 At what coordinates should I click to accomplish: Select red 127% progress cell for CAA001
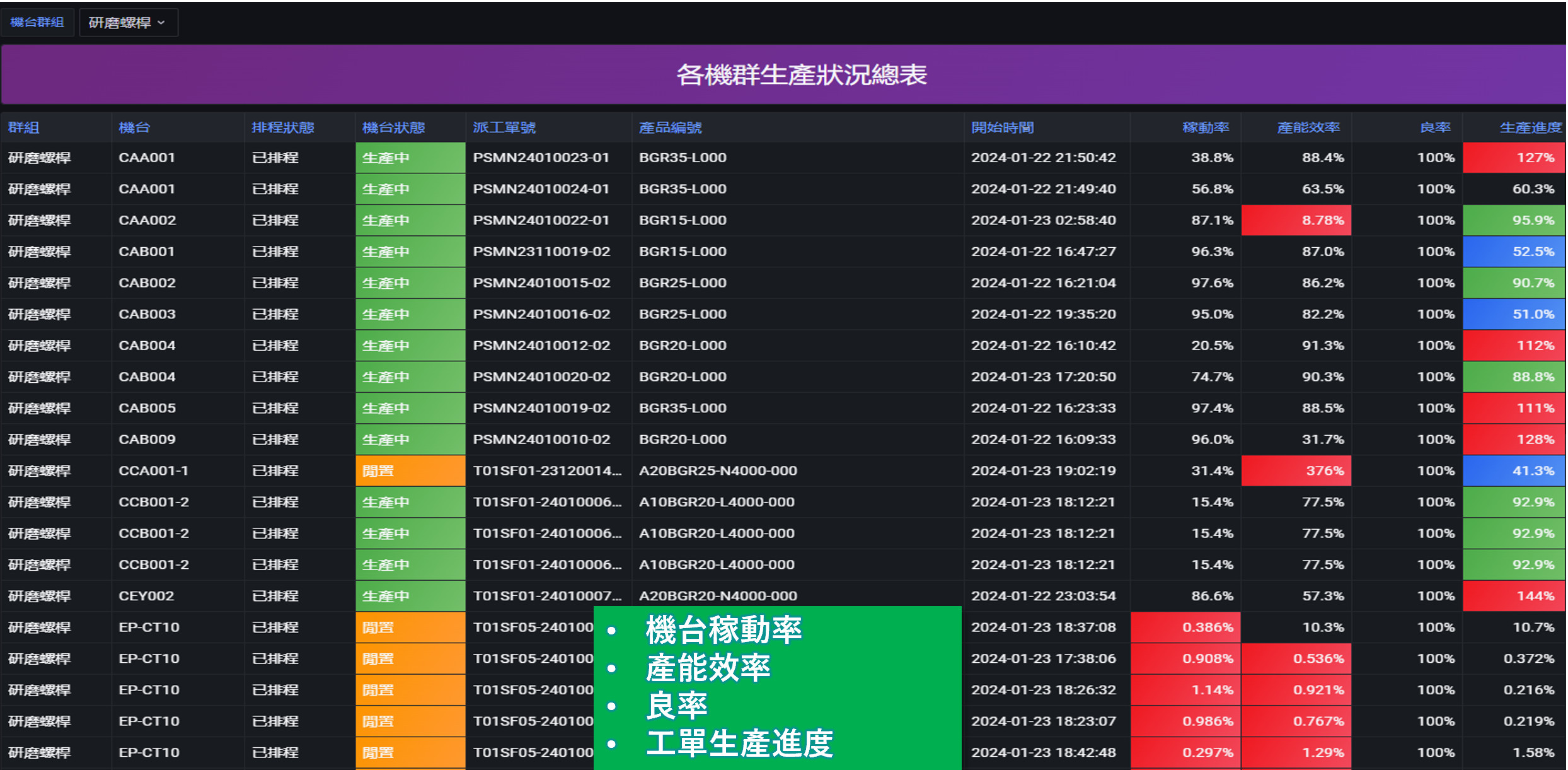1514,158
